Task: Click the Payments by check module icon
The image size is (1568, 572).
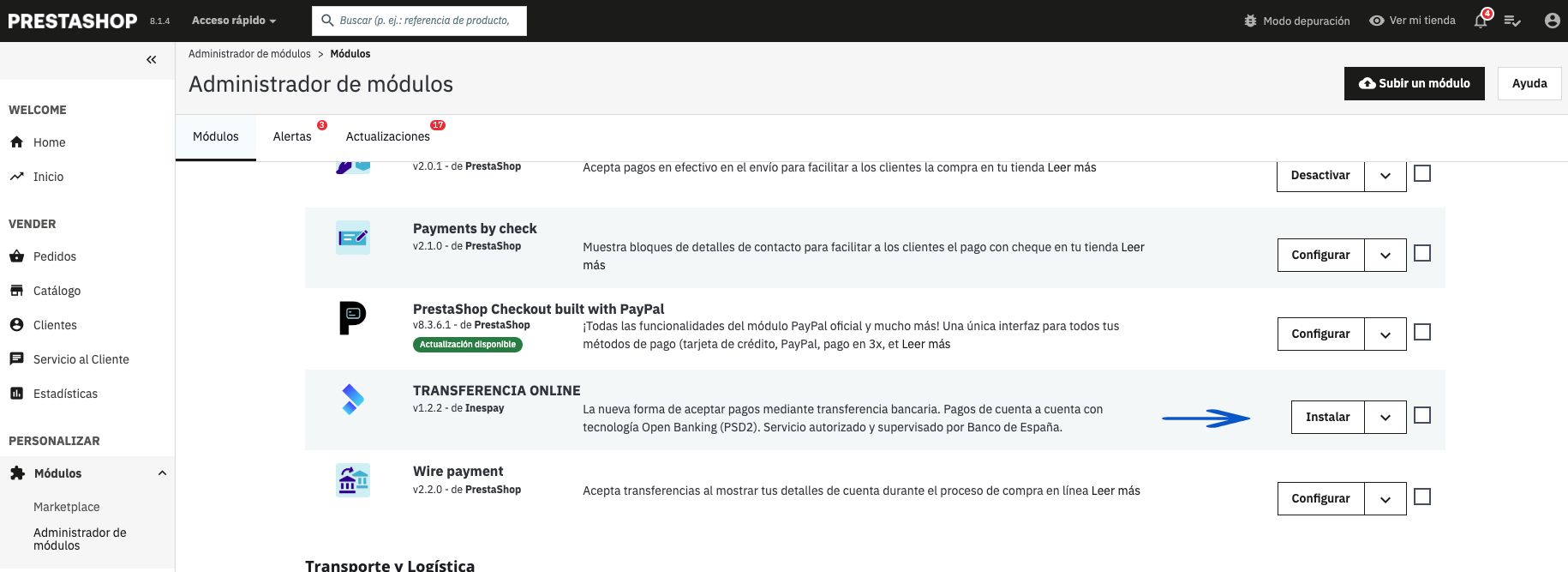Action: coord(352,238)
